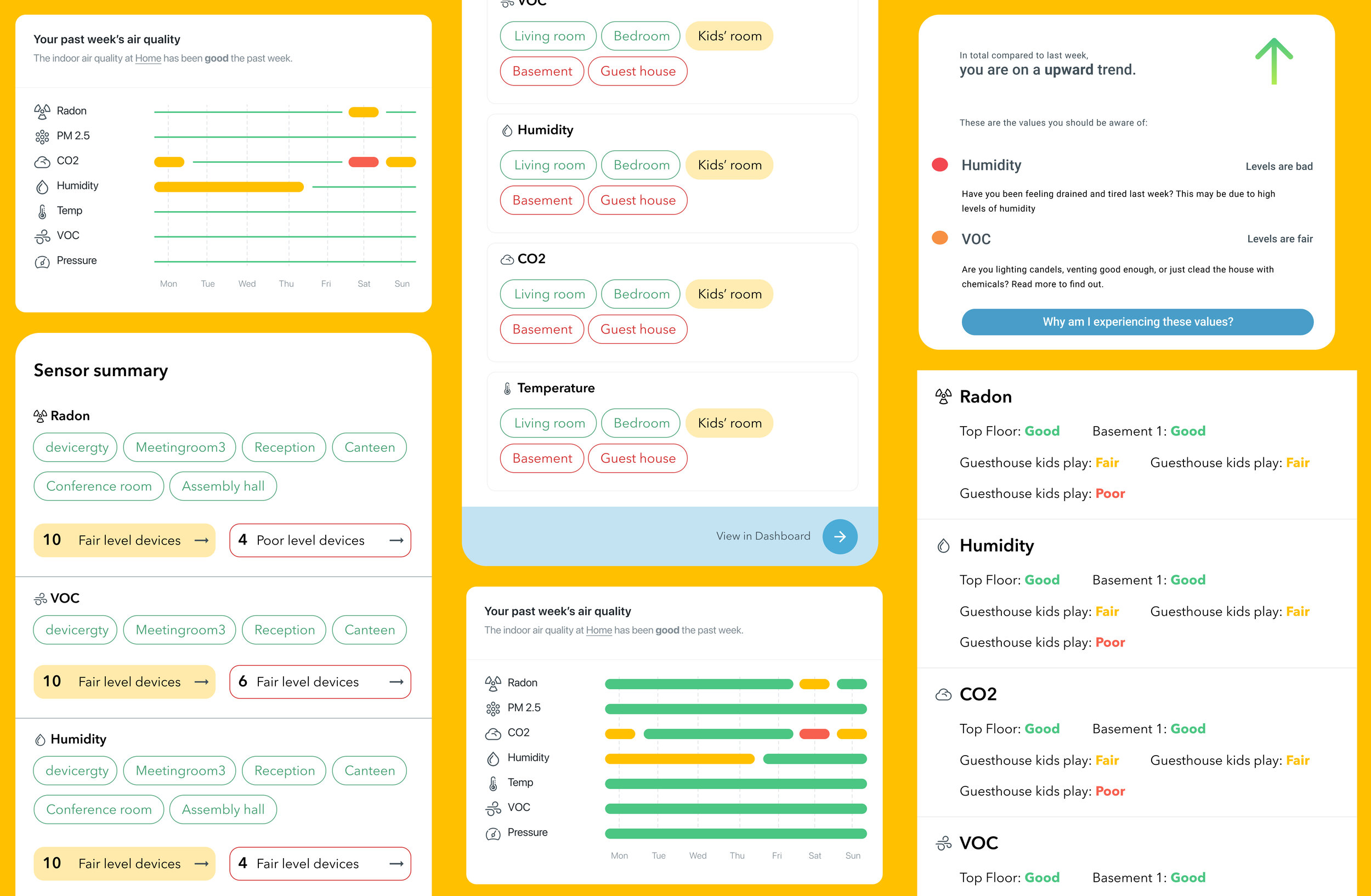The height and width of the screenshot is (896, 1371).
Task: Click VOC wind icon in top-left weekly chart
Action: pyautogui.click(x=42, y=236)
